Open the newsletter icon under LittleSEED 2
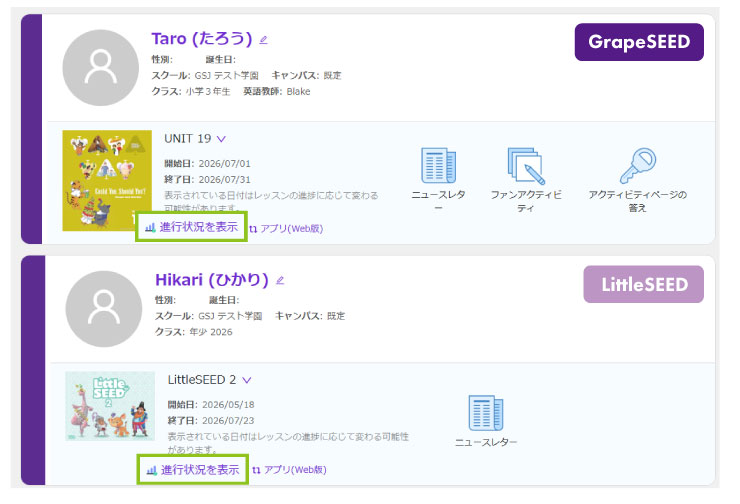Screen dimensions: 740x504 tap(486, 413)
